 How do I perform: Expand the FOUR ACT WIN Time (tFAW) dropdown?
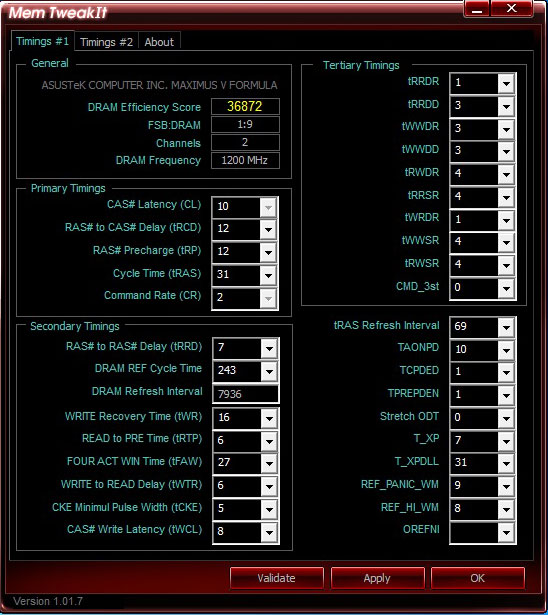[x=269, y=464]
